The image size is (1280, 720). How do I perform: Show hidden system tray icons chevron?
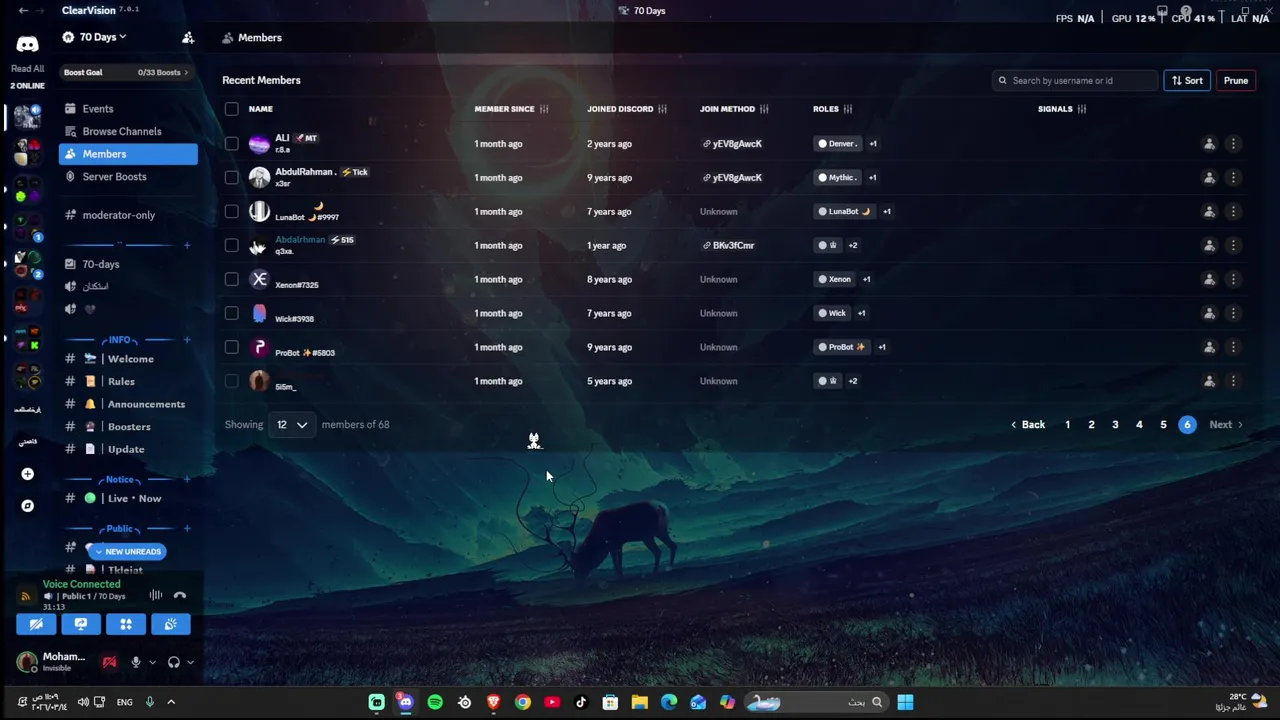coord(171,702)
